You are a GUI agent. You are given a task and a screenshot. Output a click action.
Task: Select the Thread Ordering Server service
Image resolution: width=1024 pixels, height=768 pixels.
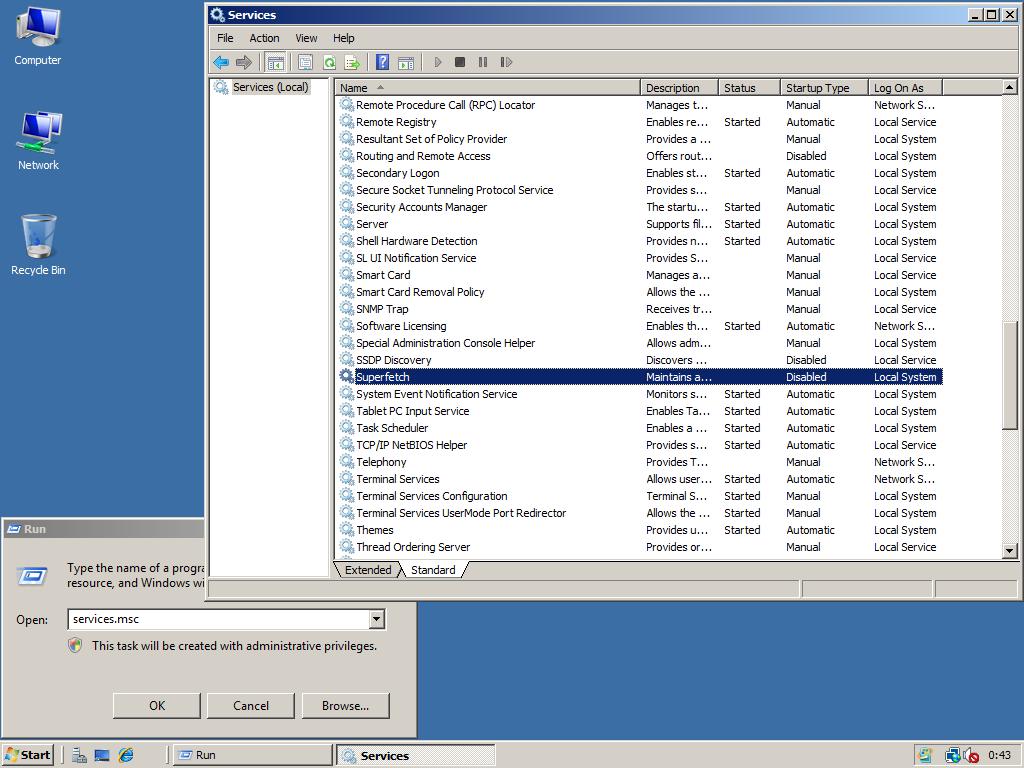tap(640, 547)
